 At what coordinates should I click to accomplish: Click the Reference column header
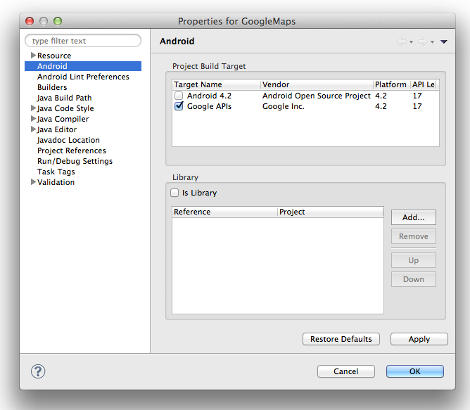(x=225, y=212)
